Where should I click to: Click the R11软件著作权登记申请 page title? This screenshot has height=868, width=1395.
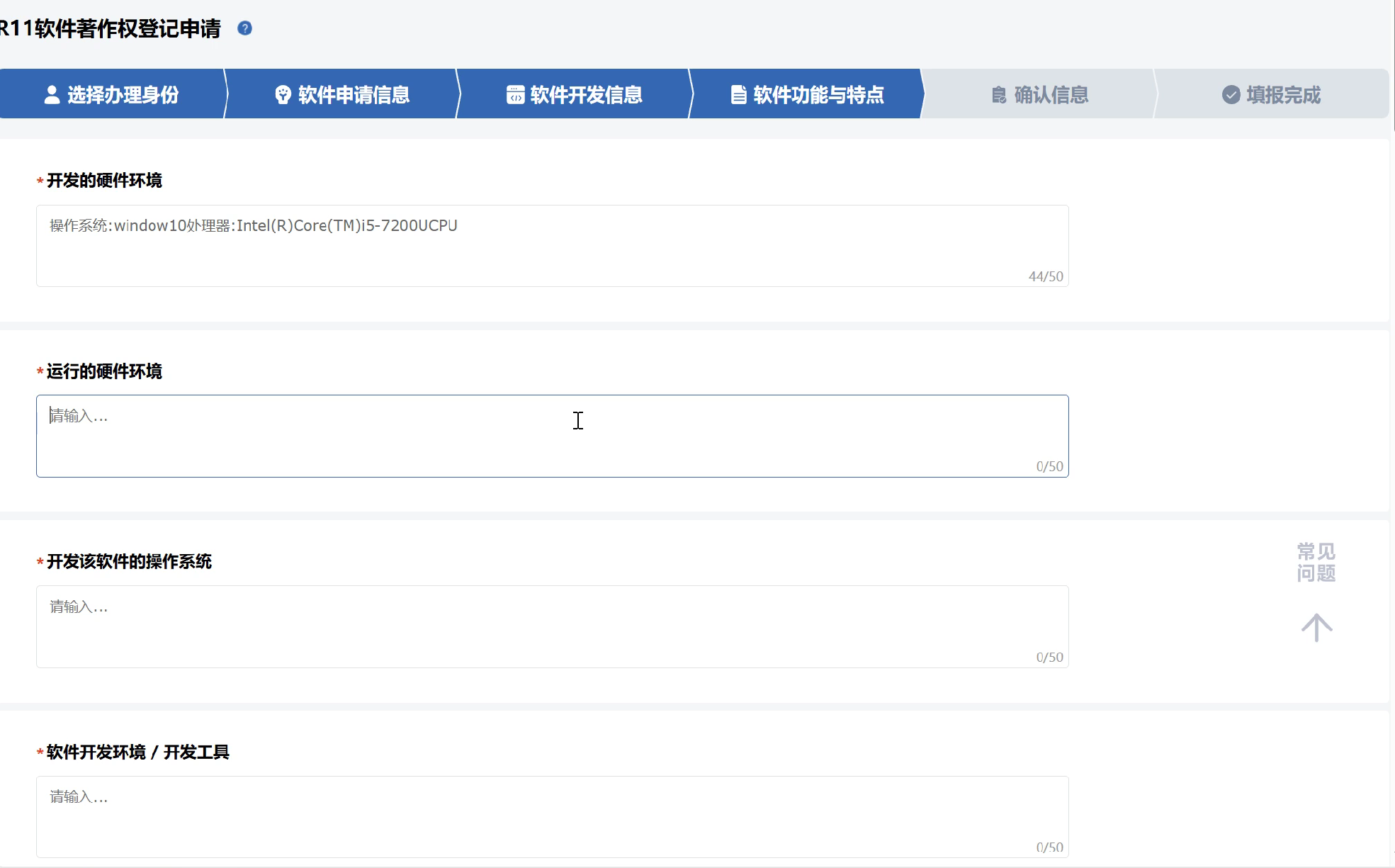click(111, 28)
